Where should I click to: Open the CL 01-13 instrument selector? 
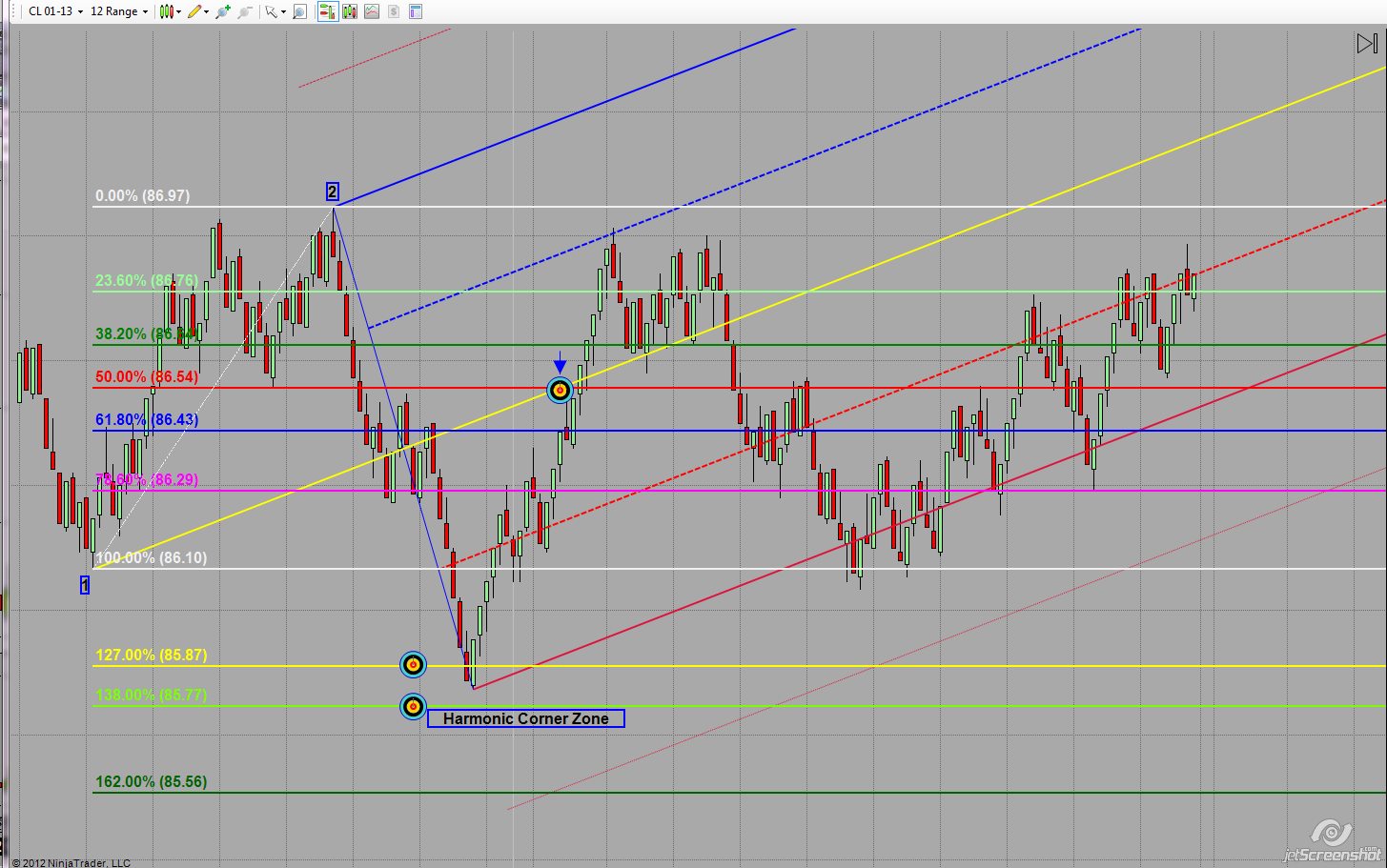pyautogui.click(x=55, y=11)
